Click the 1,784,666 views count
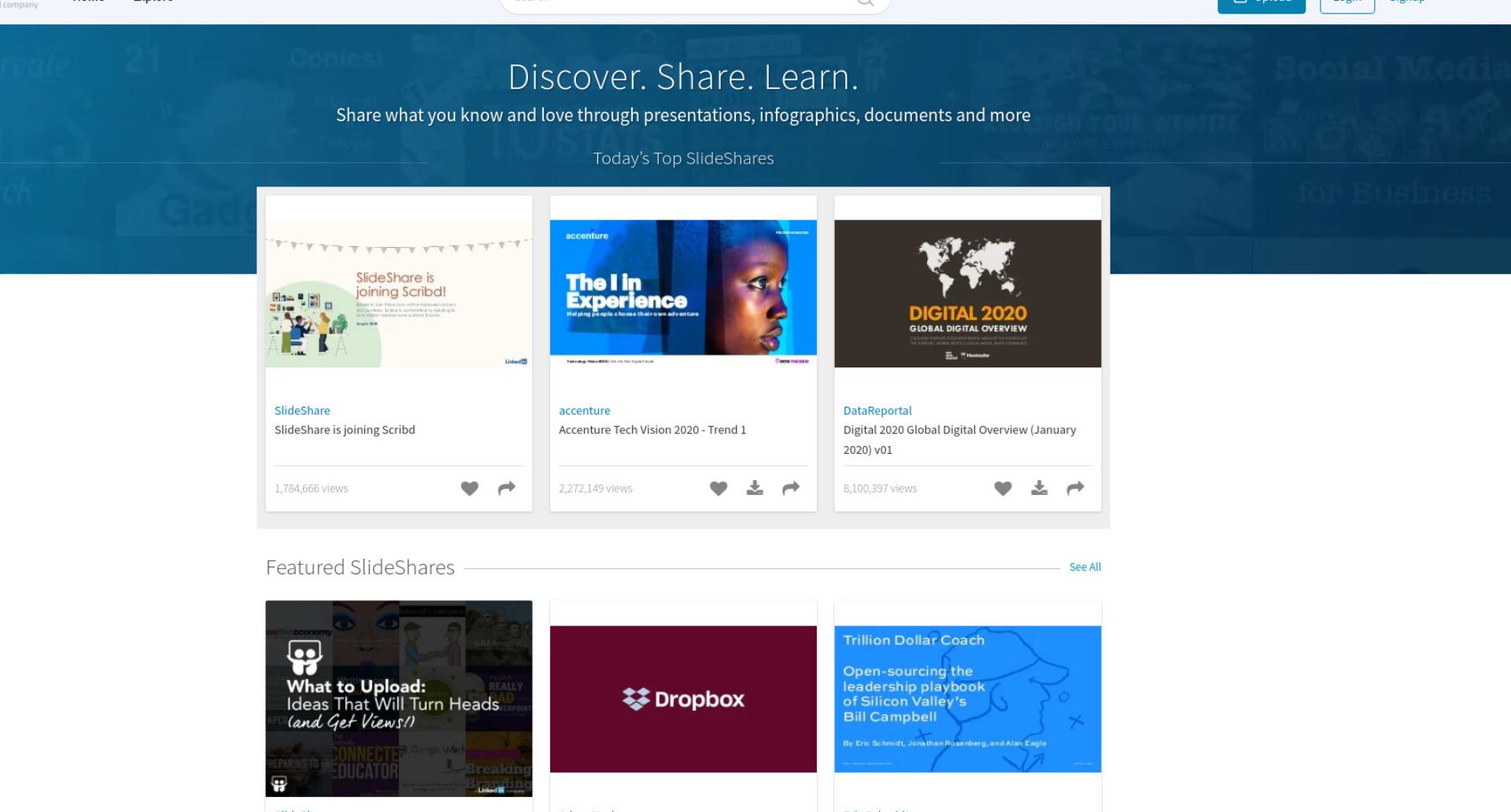Screen dimensions: 1511x812 click(312, 489)
